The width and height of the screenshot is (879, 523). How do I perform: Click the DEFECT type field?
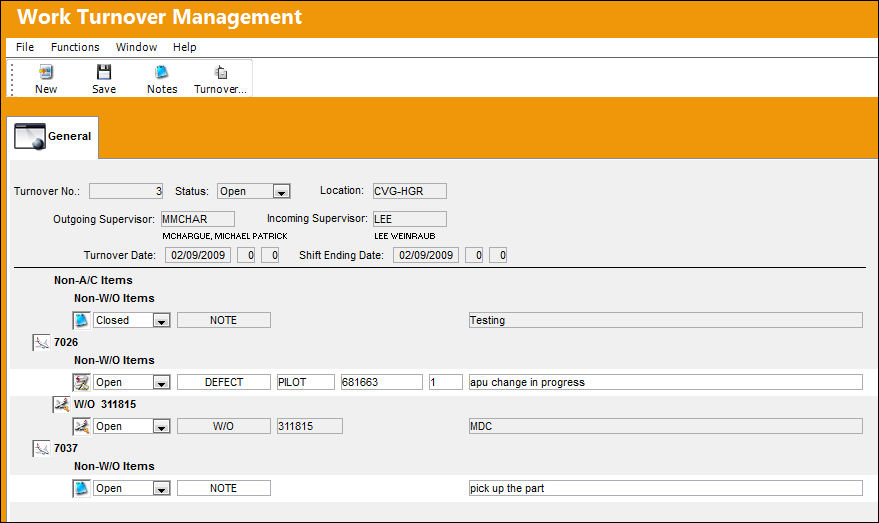[224, 382]
